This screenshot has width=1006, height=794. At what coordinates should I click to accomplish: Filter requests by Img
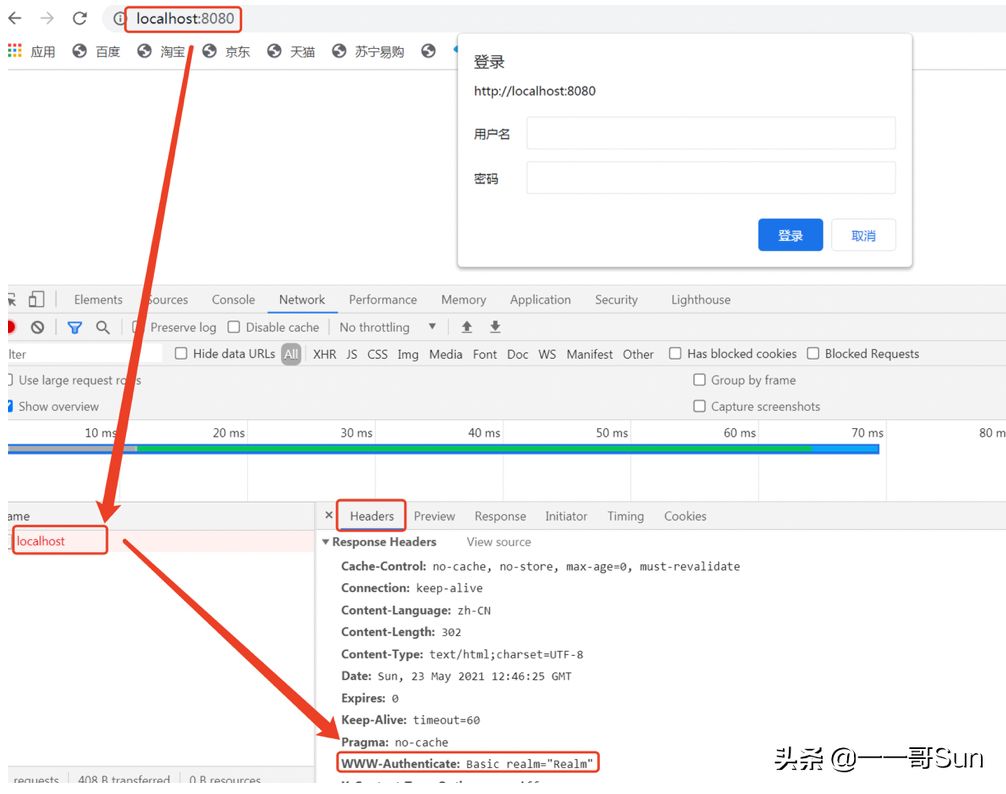(x=408, y=354)
